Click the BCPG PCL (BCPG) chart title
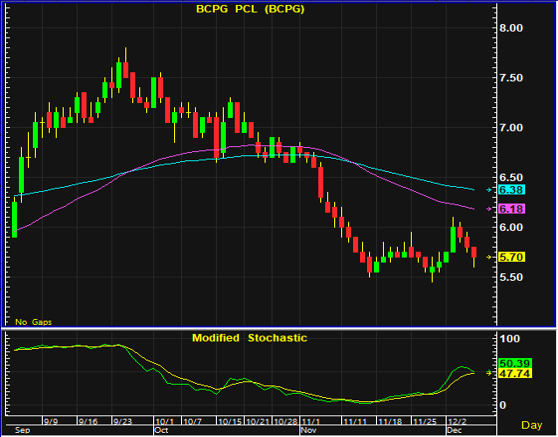 (251, 9)
